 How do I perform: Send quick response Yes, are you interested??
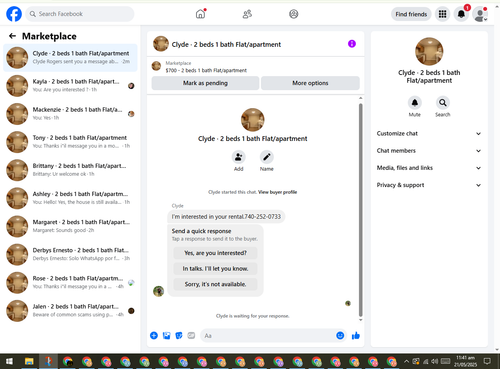point(215,253)
